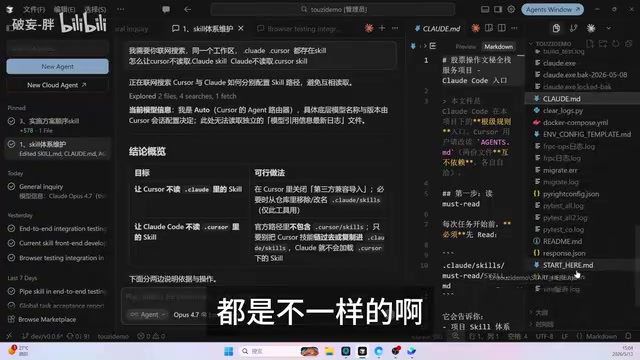Viewport: 640px width, 360px height.
Task: Toggle the side panel layout icon
Action: [x=498, y=9]
